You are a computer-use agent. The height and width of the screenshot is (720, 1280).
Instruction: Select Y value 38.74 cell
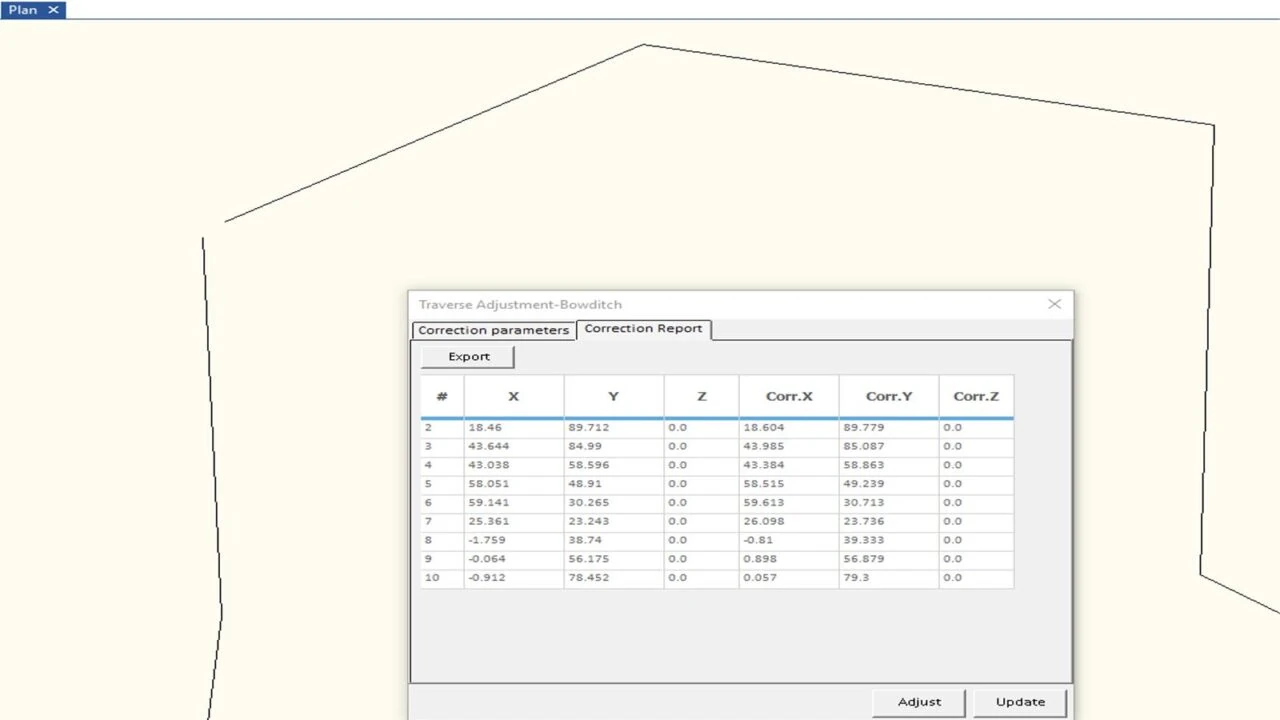[x=614, y=540]
